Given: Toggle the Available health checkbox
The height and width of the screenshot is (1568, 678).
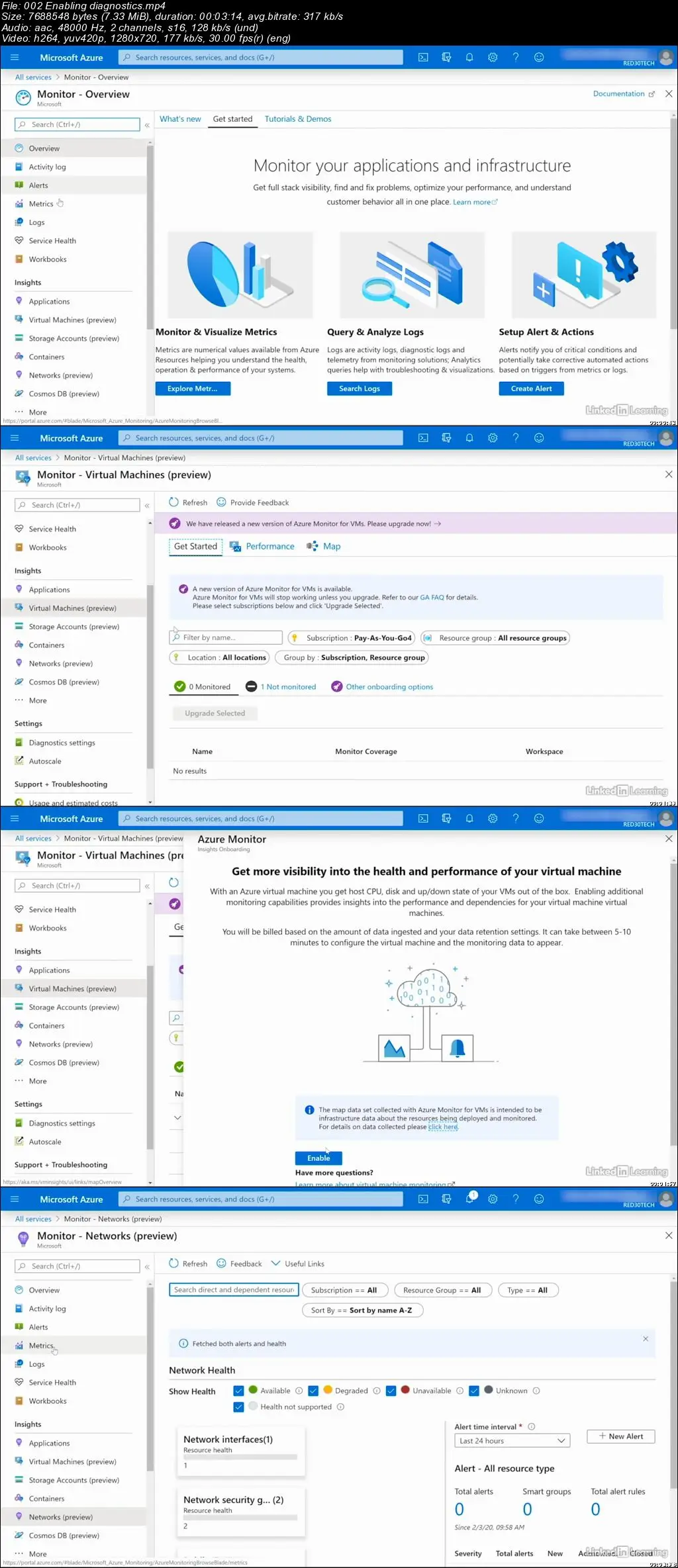Looking at the screenshot, I should (x=238, y=1391).
